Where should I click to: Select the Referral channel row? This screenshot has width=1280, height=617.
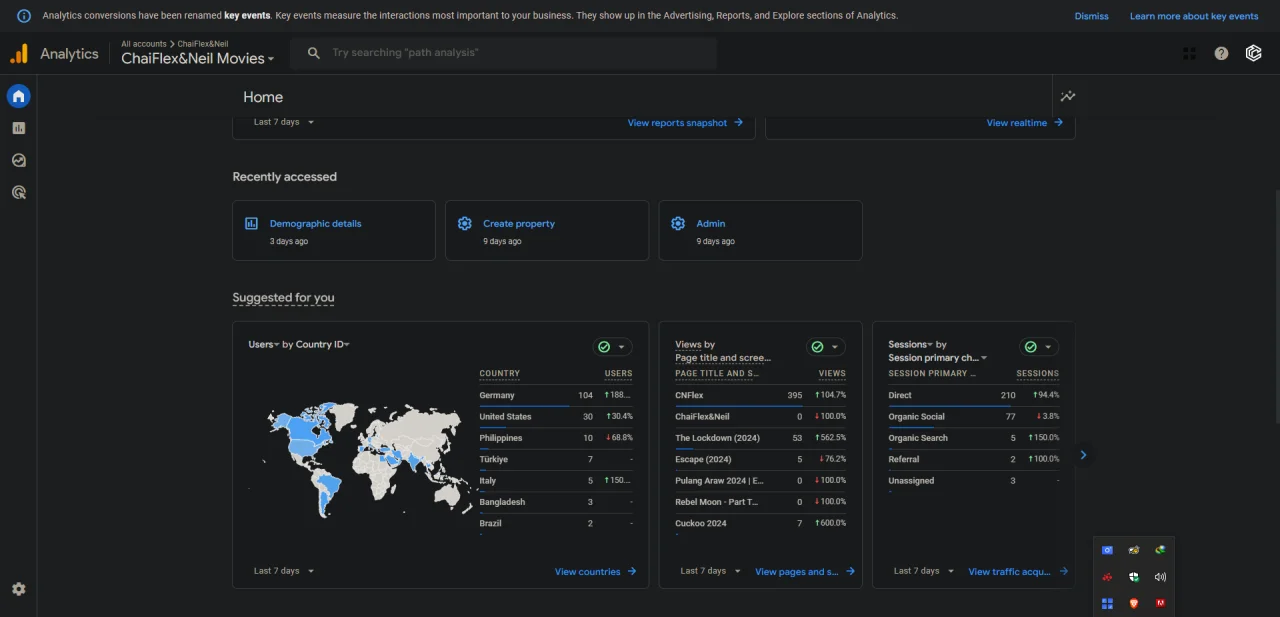tap(974, 459)
